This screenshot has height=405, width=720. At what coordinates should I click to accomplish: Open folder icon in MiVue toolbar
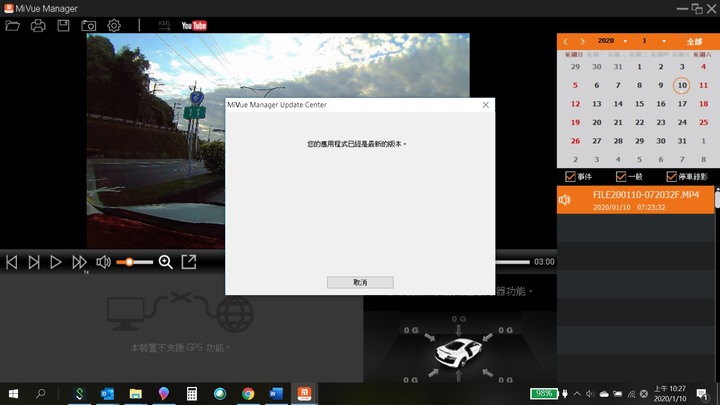click(12, 26)
